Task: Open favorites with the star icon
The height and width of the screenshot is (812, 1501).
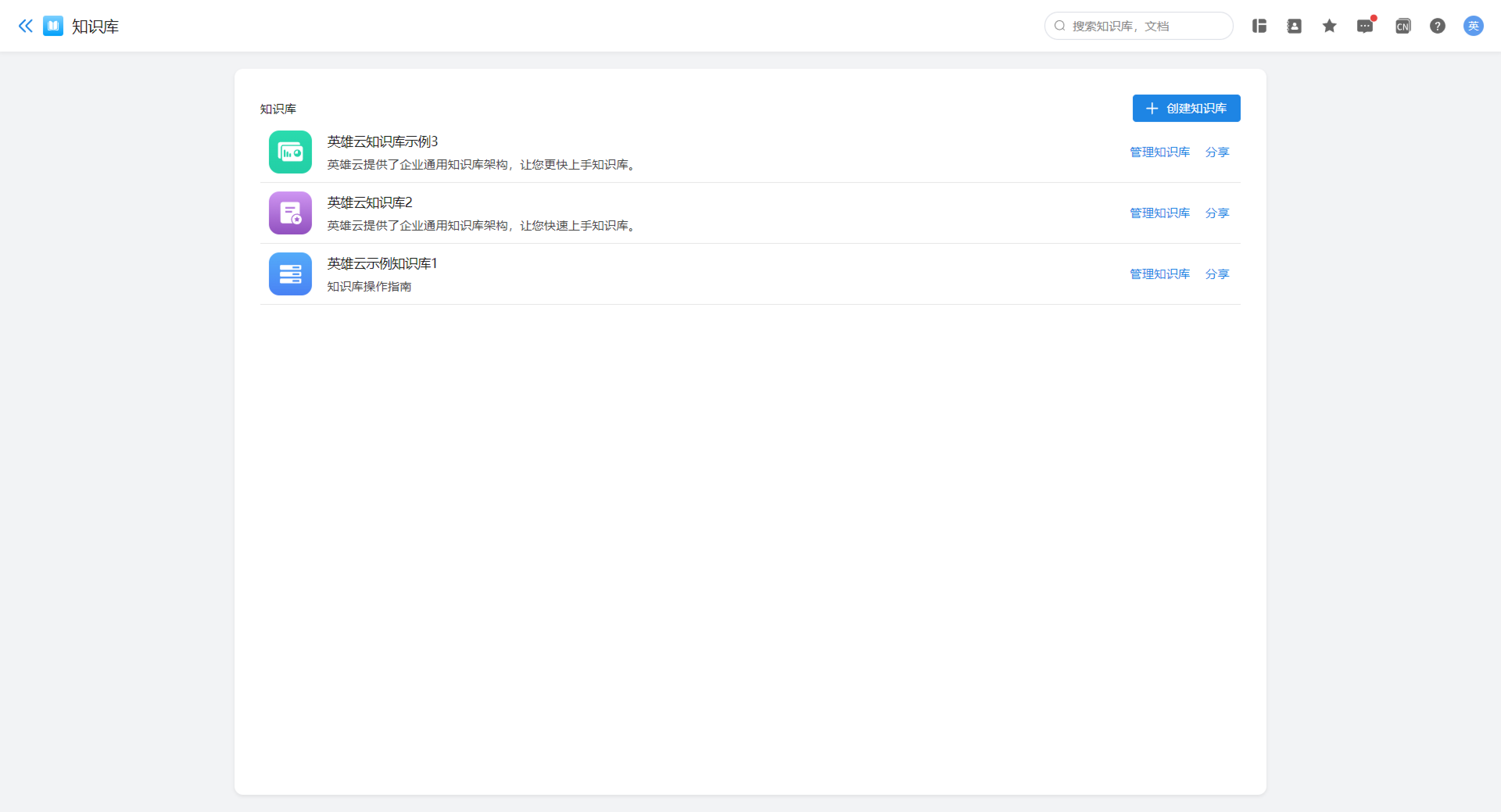Action: 1329,26
